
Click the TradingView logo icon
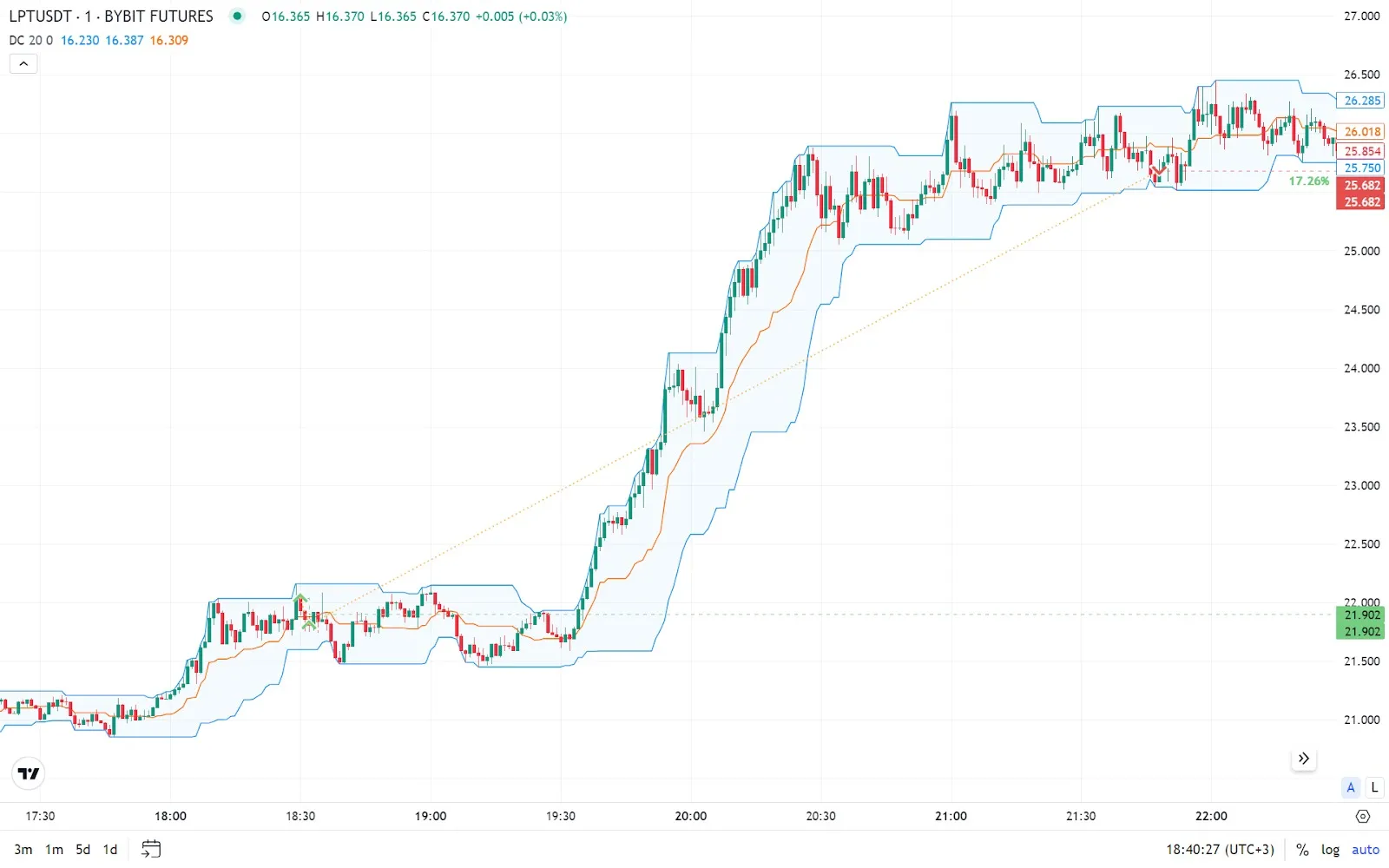pos(29,773)
